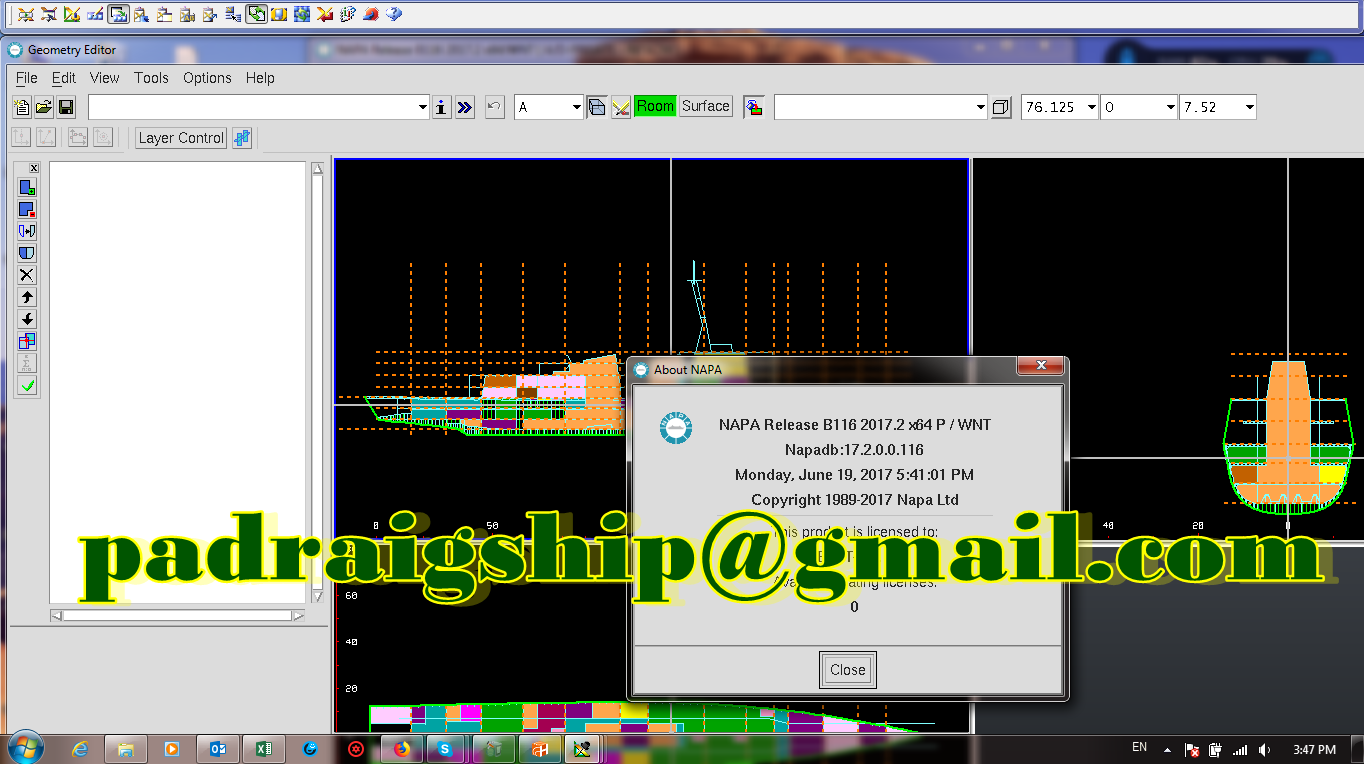The height and width of the screenshot is (764, 1364).
Task: Open the Help menu
Action: (260, 78)
